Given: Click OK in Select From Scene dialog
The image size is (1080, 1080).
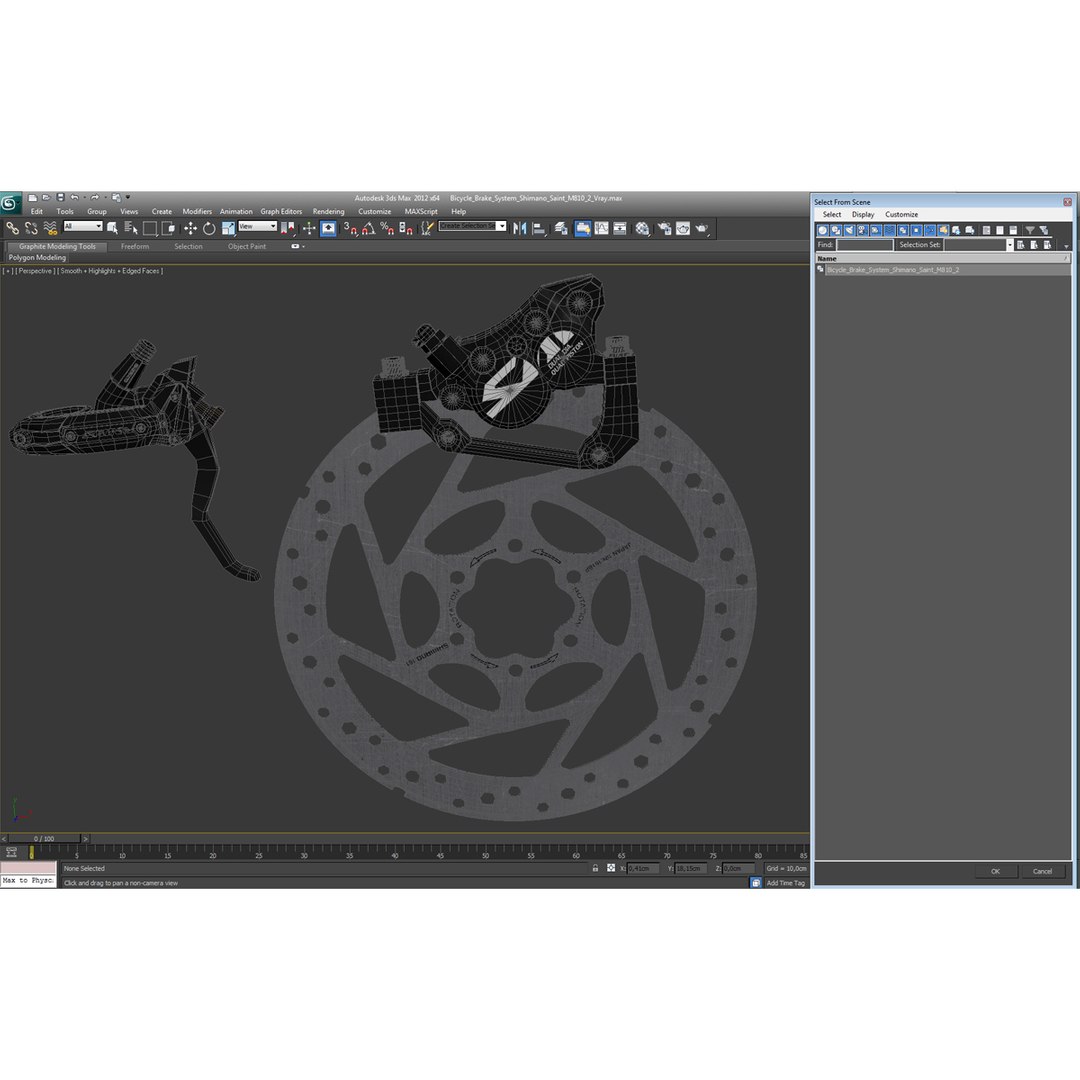Looking at the screenshot, I should click(995, 871).
